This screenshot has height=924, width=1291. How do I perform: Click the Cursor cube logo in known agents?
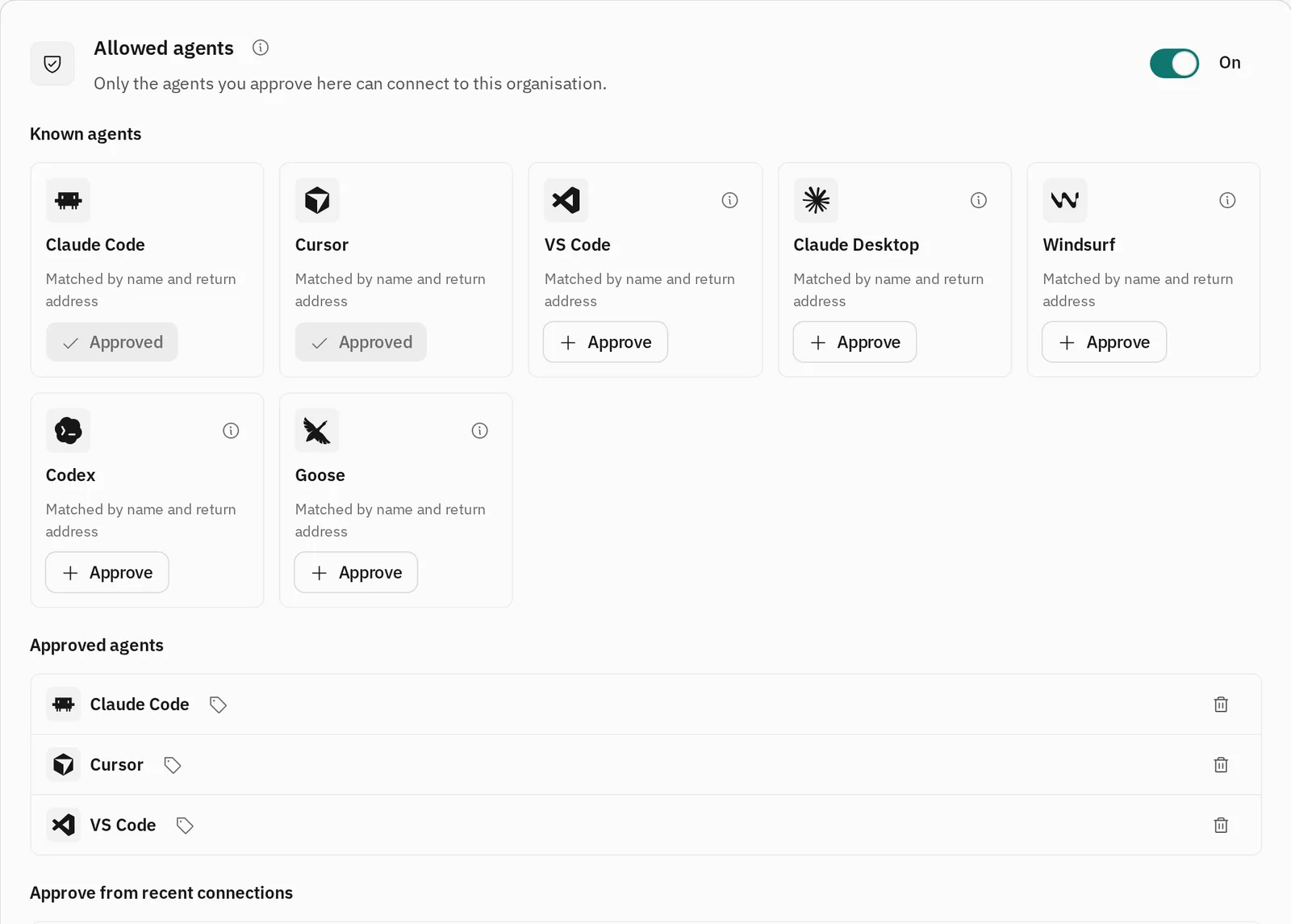[x=317, y=200]
